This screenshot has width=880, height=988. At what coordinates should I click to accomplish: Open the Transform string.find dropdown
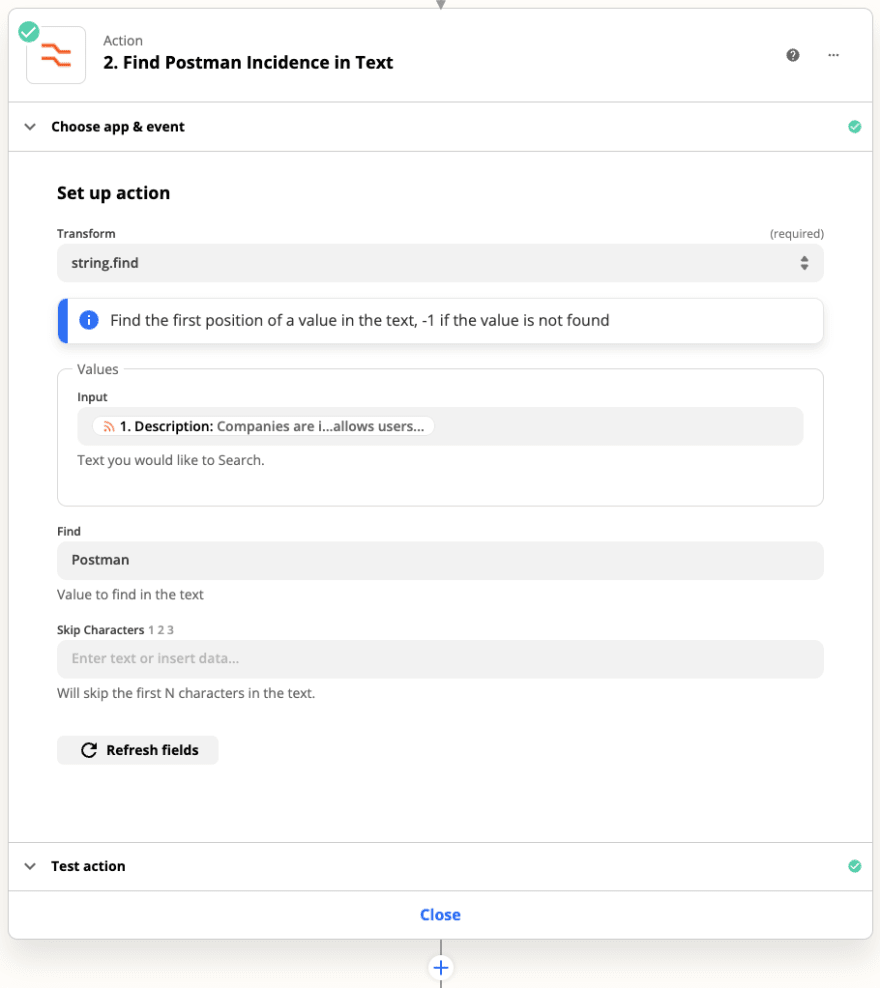coord(440,263)
